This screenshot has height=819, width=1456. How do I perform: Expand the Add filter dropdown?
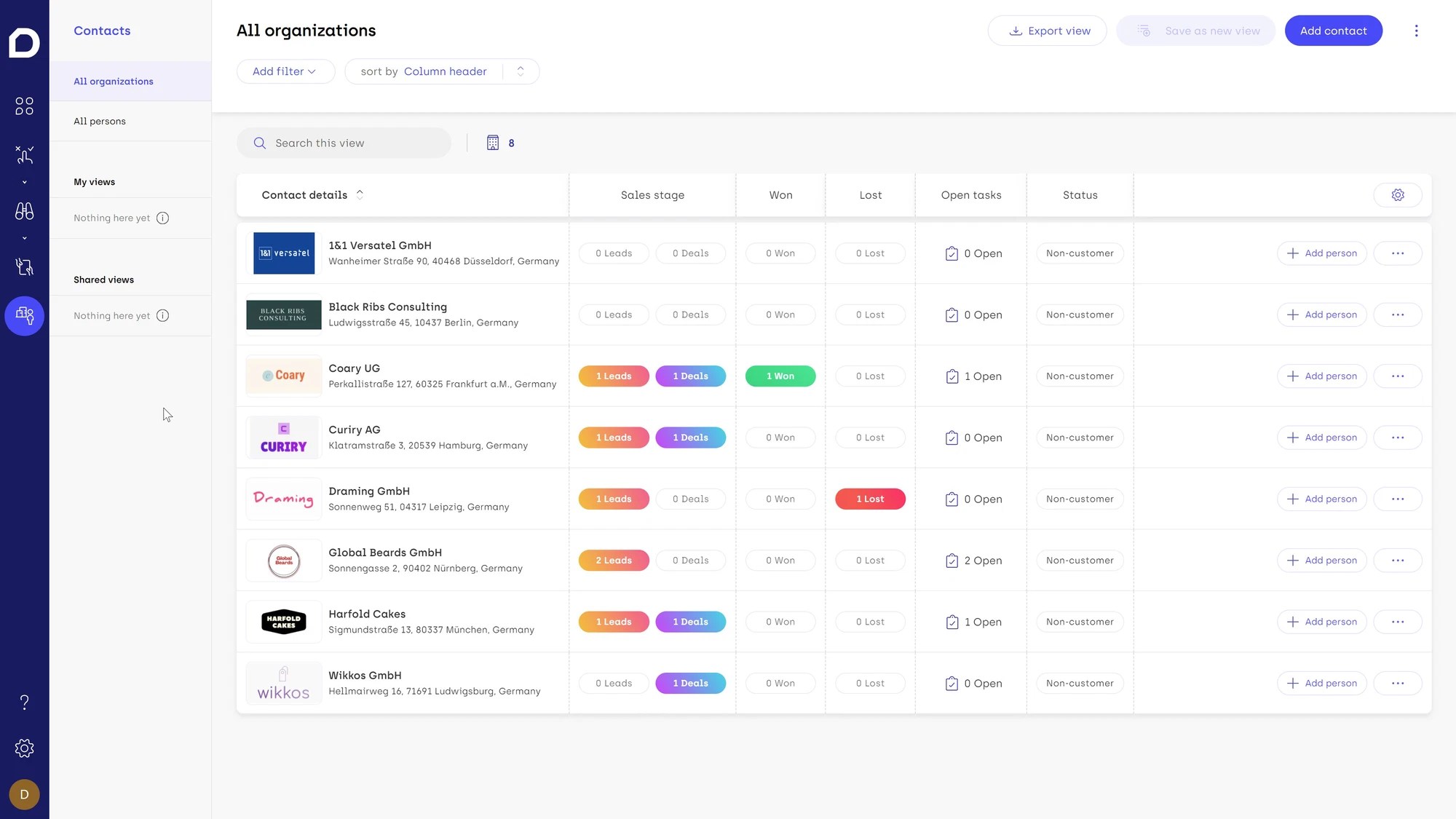(285, 71)
